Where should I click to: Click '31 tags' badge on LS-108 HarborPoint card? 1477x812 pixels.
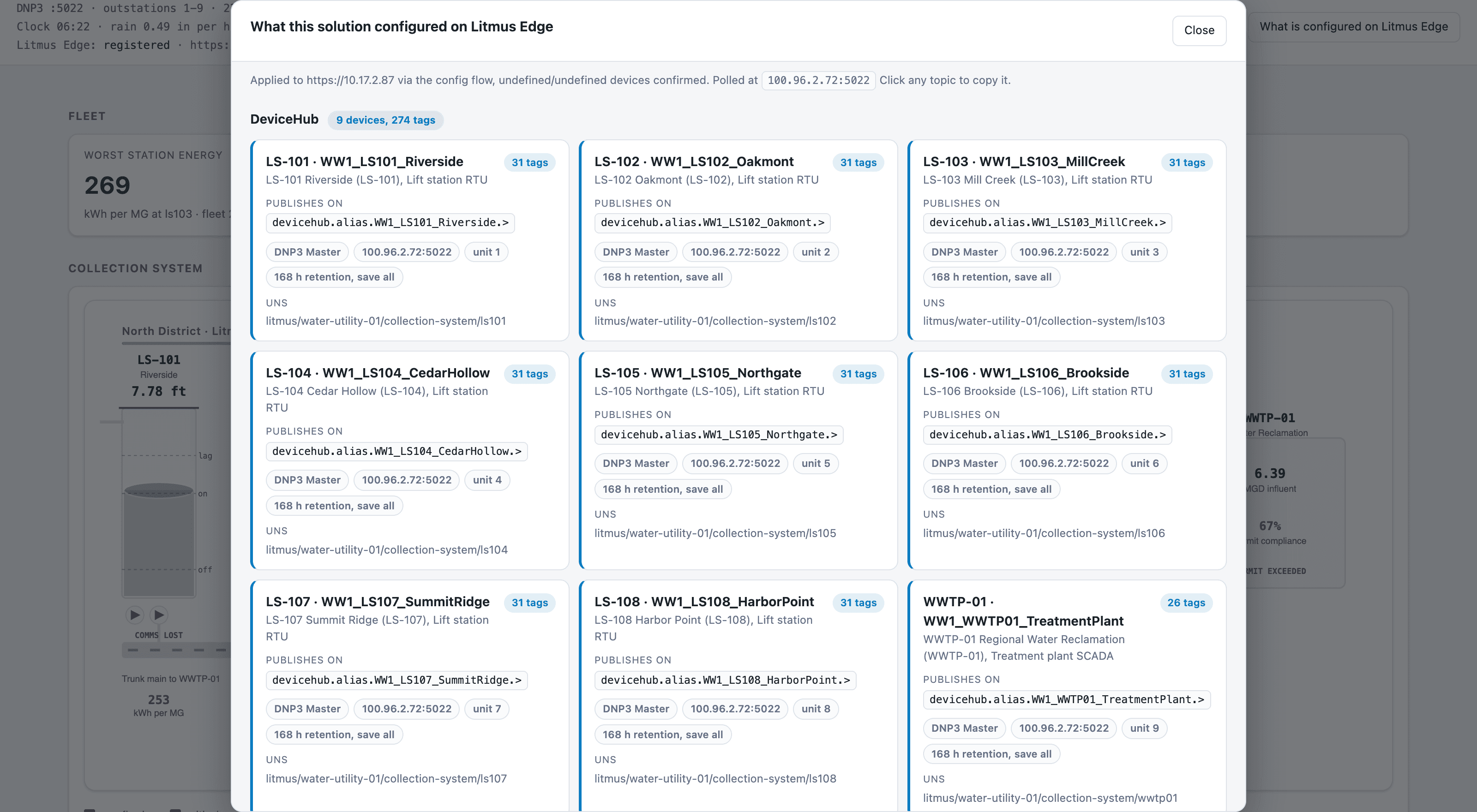(x=858, y=602)
